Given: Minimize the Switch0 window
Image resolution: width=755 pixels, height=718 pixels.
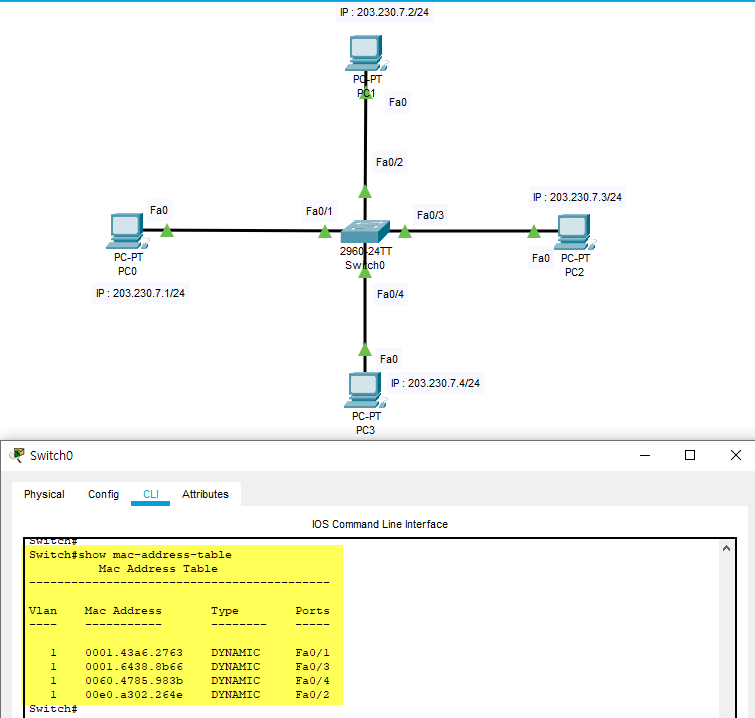Looking at the screenshot, I should coord(645,455).
